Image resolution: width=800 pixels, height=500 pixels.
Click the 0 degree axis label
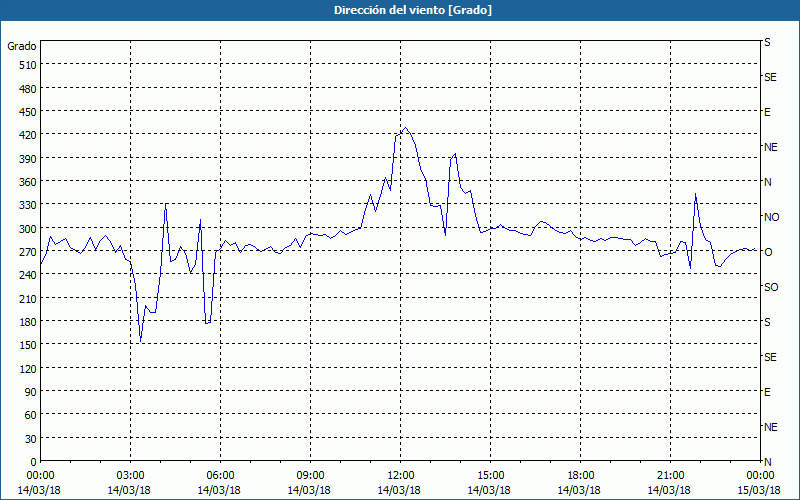[34, 462]
